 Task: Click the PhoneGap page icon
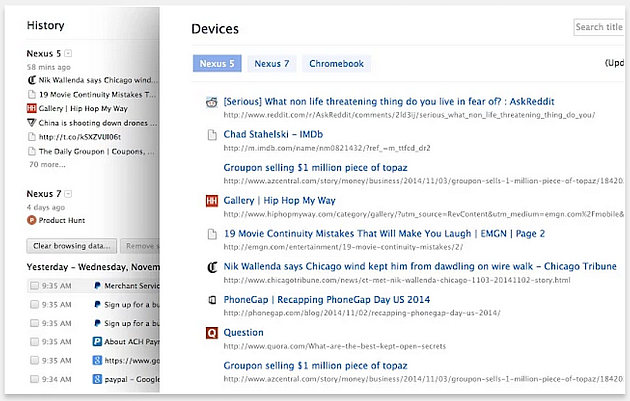(x=211, y=299)
